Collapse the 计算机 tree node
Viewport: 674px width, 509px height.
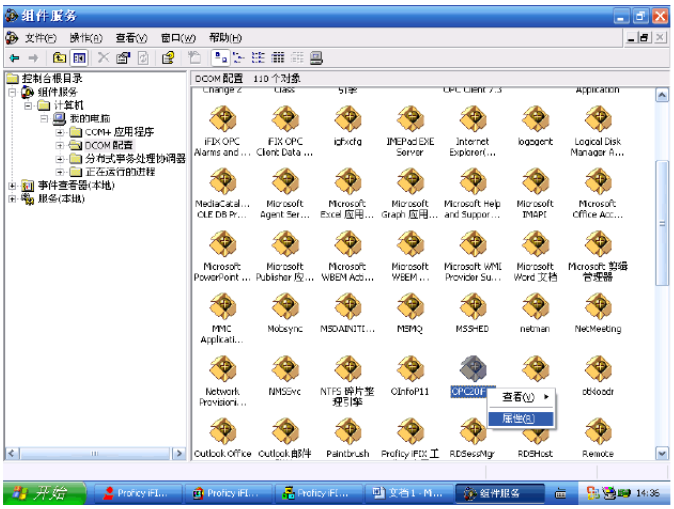[28, 105]
